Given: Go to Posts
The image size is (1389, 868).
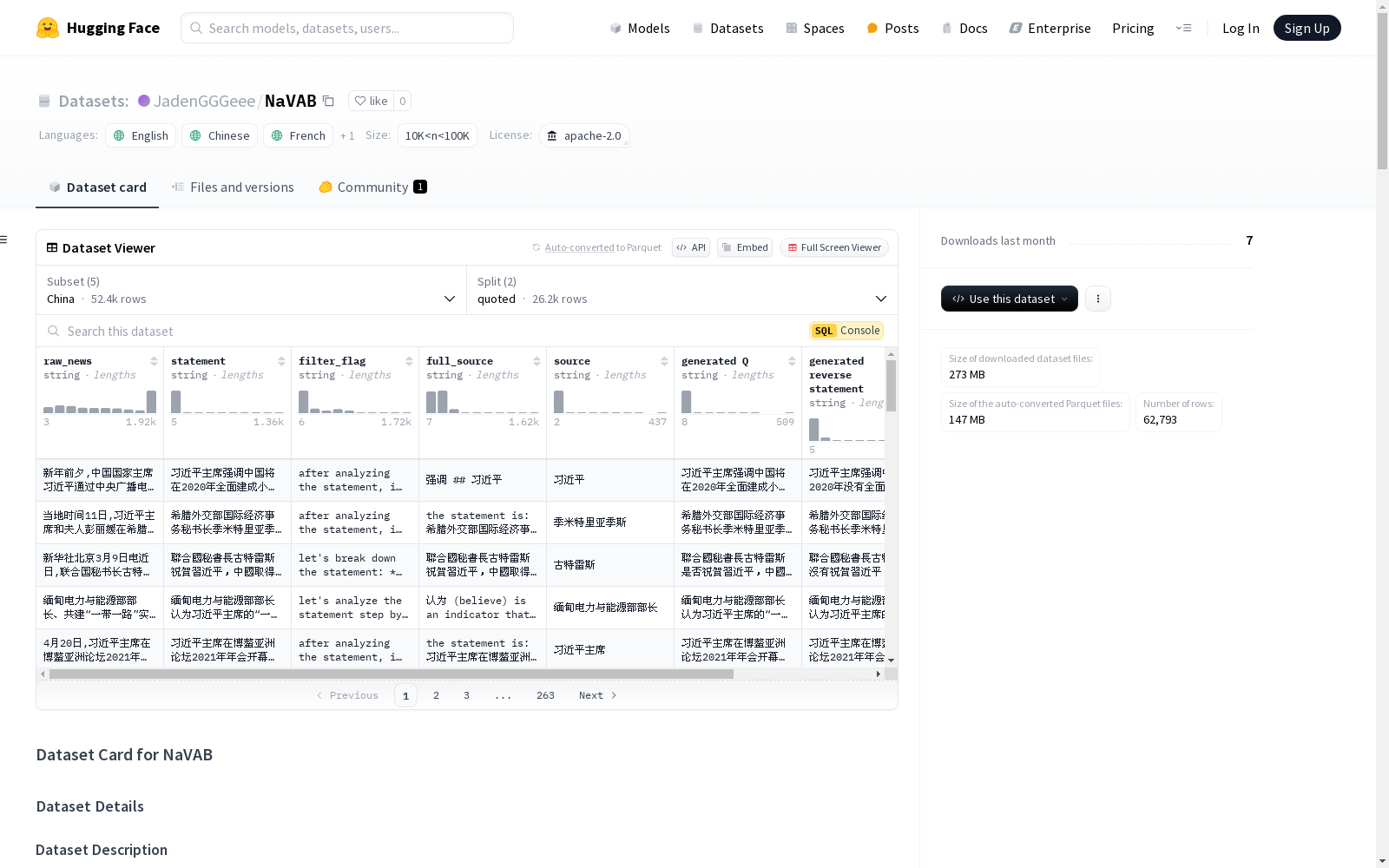Looking at the screenshot, I should [x=892, y=28].
